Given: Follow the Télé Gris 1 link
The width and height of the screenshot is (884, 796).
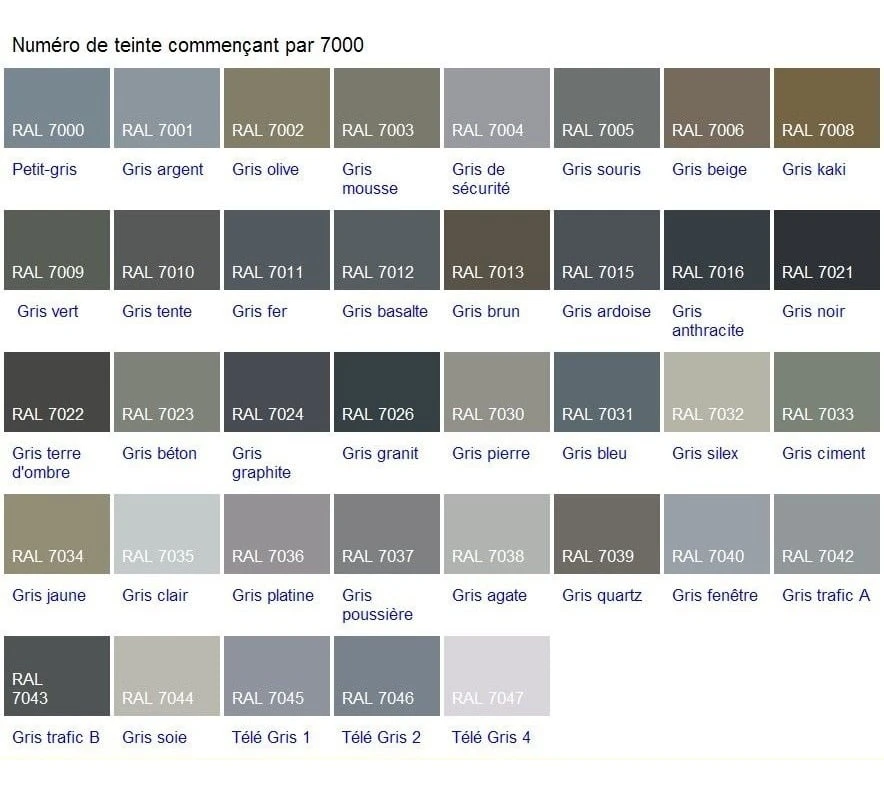Looking at the screenshot, I should point(271,737).
